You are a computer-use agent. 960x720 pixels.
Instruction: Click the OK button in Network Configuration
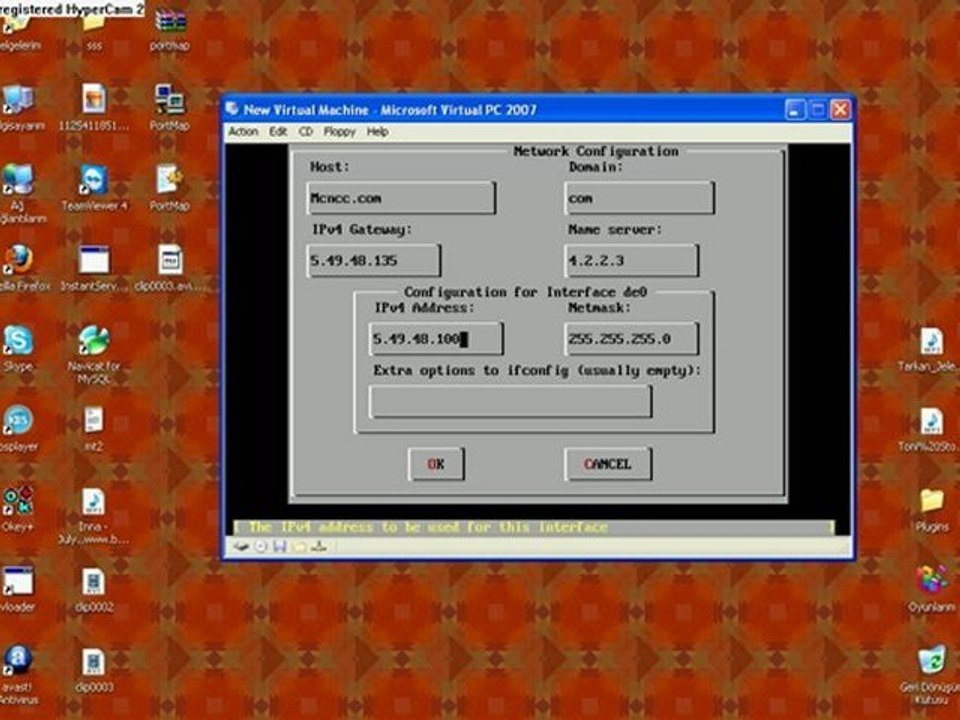(x=436, y=464)
